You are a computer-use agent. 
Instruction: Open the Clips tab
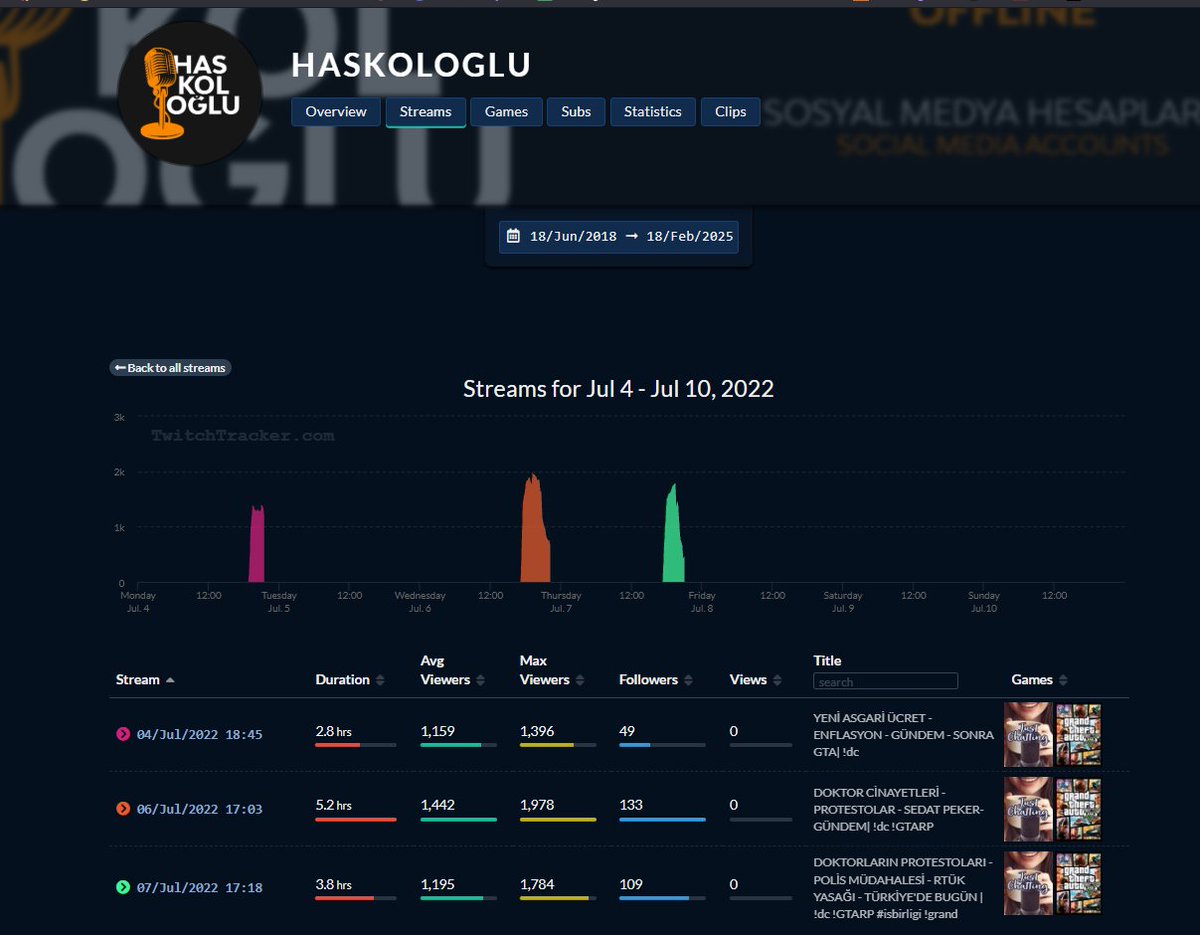pyautogui.click(x=731, y=112)
